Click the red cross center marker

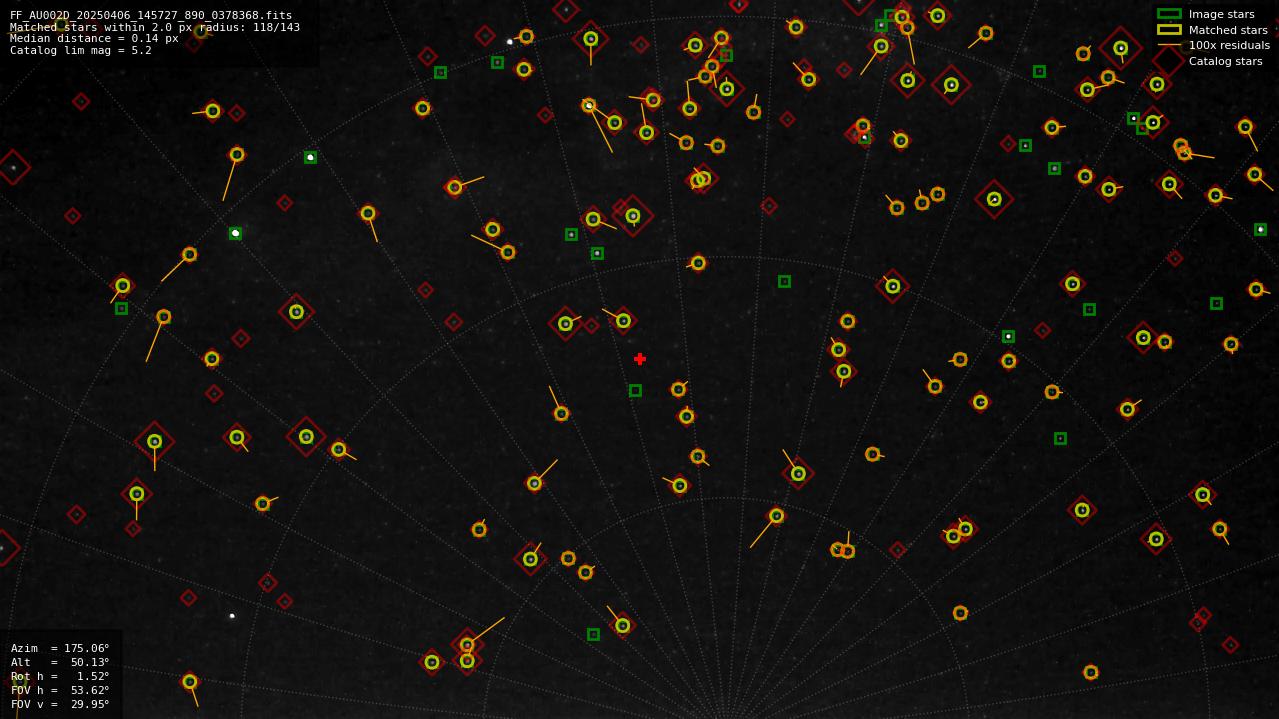[640, 359]
